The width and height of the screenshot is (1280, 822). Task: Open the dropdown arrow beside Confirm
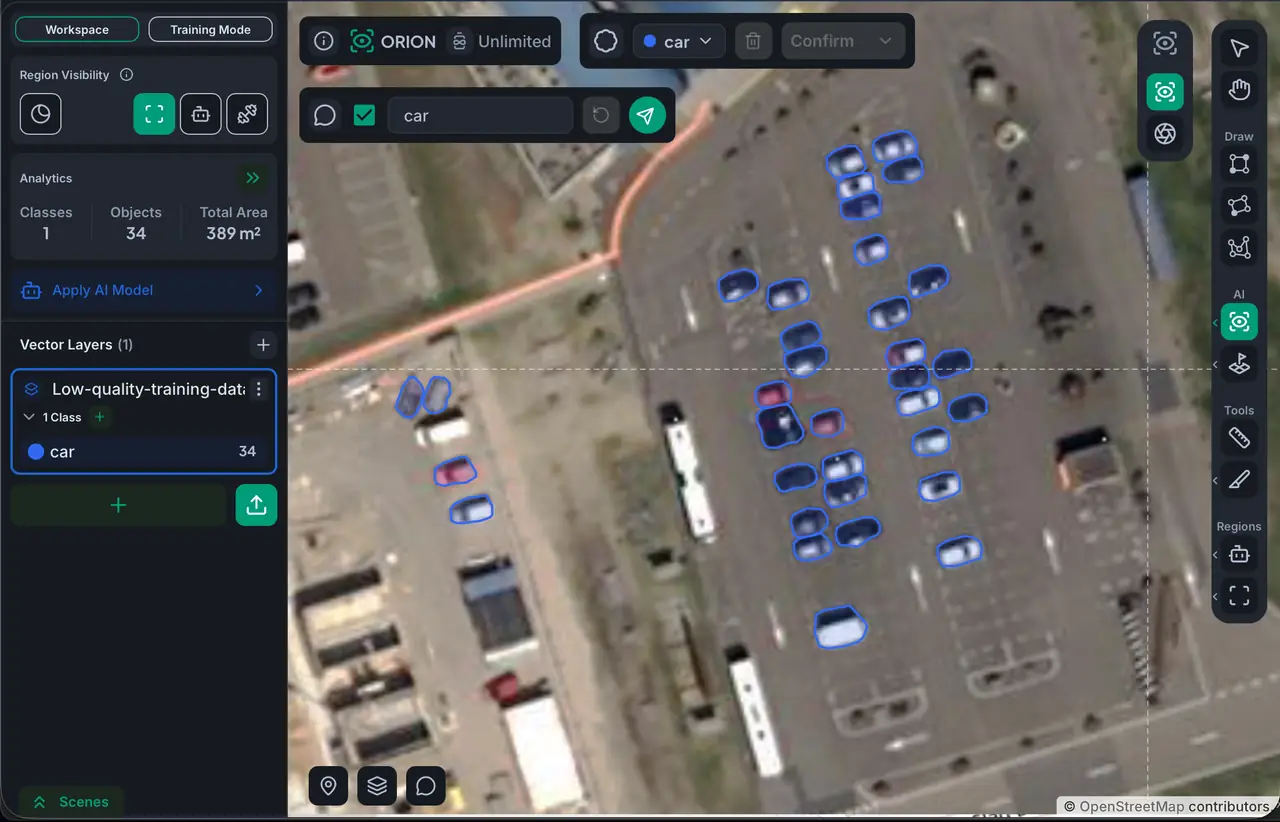pyautogui.click(x=885, y=41)
